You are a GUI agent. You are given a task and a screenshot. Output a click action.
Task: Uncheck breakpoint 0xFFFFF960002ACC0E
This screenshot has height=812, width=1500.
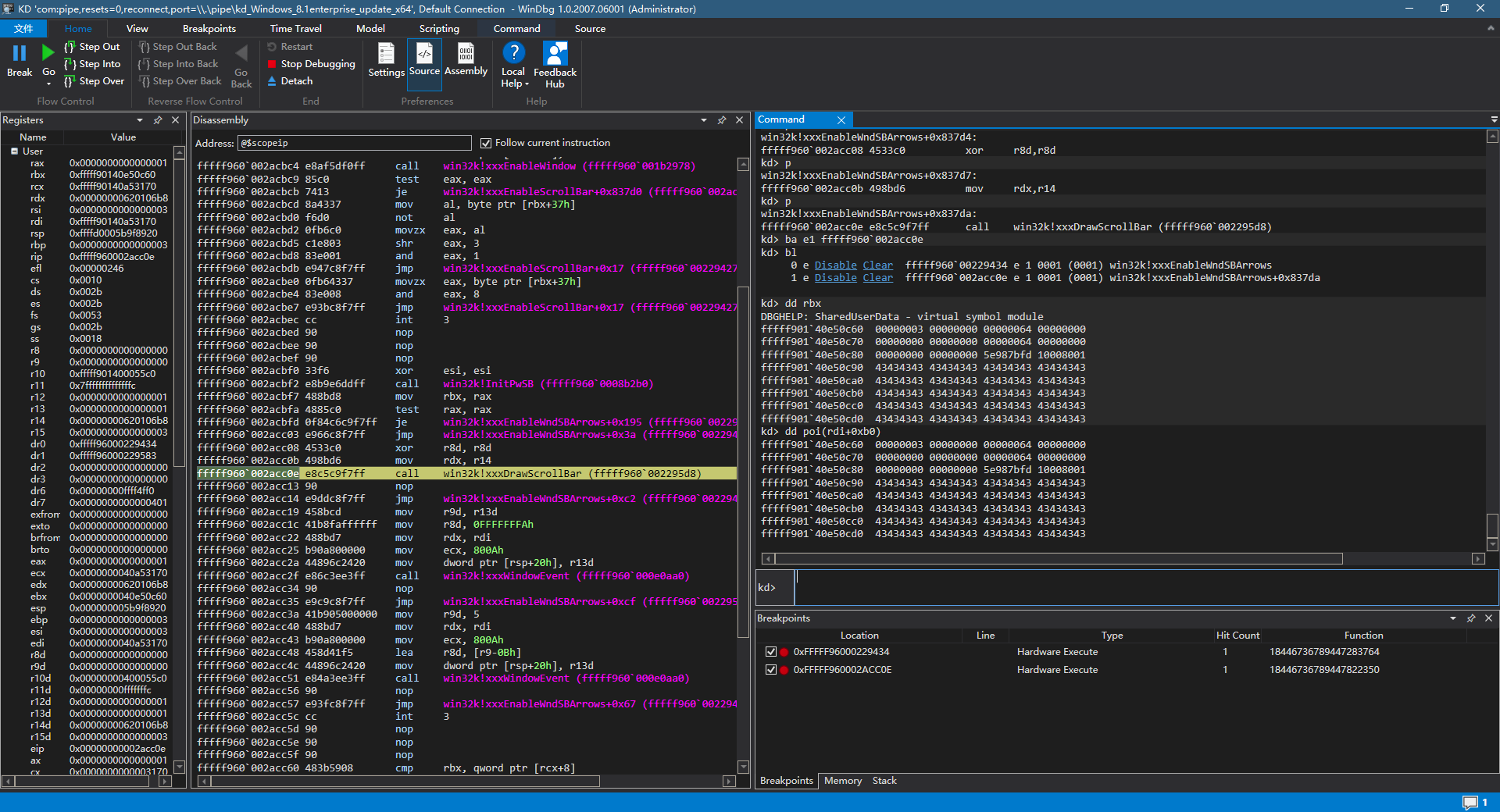tap(771, 670)
